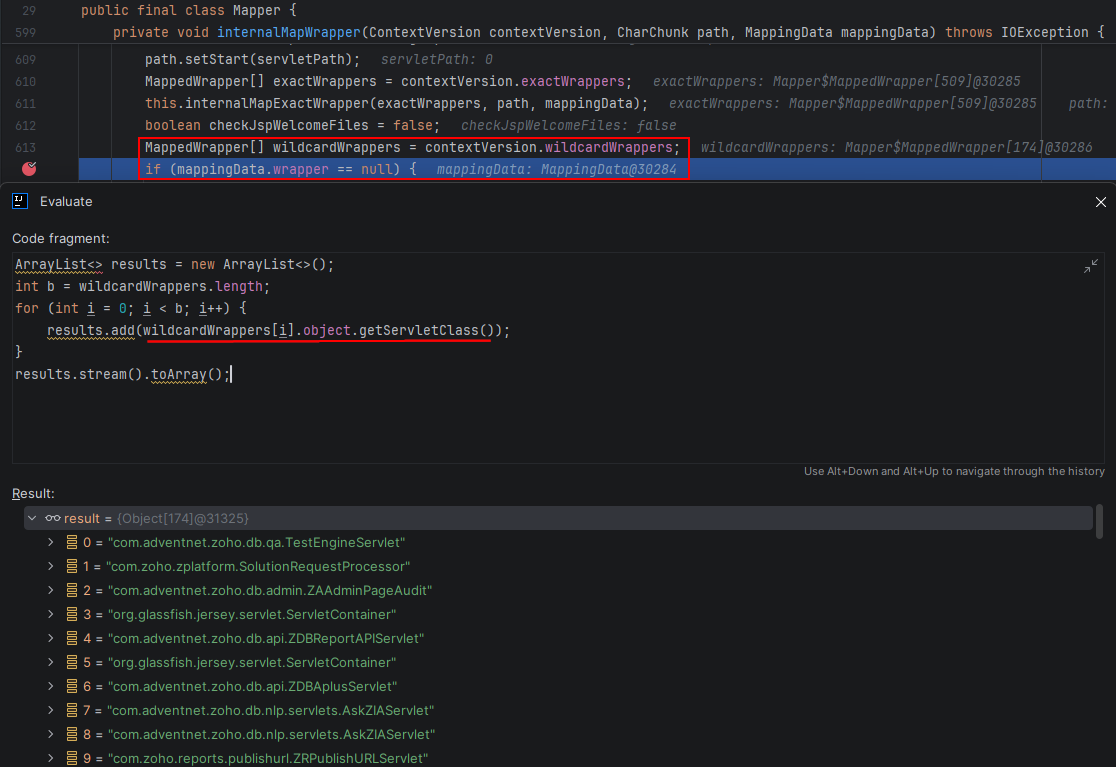Viewport: 1116px width, 767px height.
Task: Click getServletClass() in code fragment
Action: (426, 330)
